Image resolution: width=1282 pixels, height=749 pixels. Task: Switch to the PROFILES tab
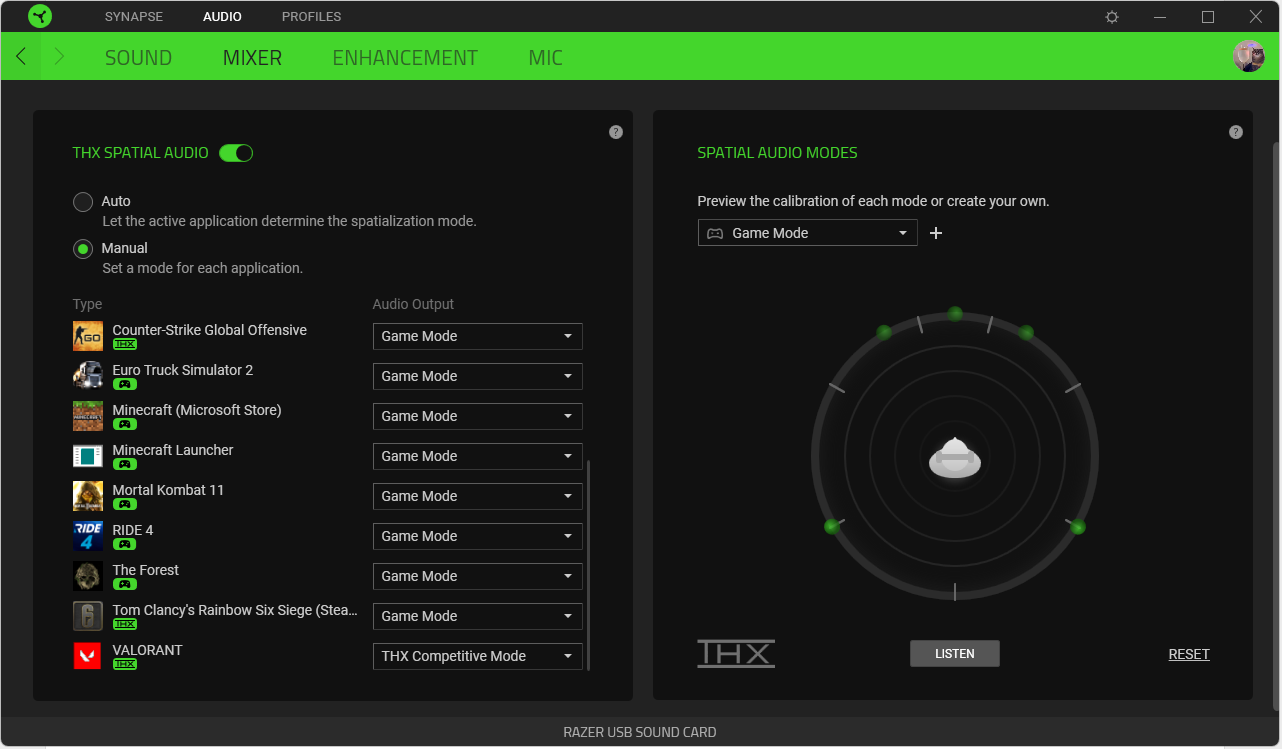pyautogui.click(x=312, y=17)
